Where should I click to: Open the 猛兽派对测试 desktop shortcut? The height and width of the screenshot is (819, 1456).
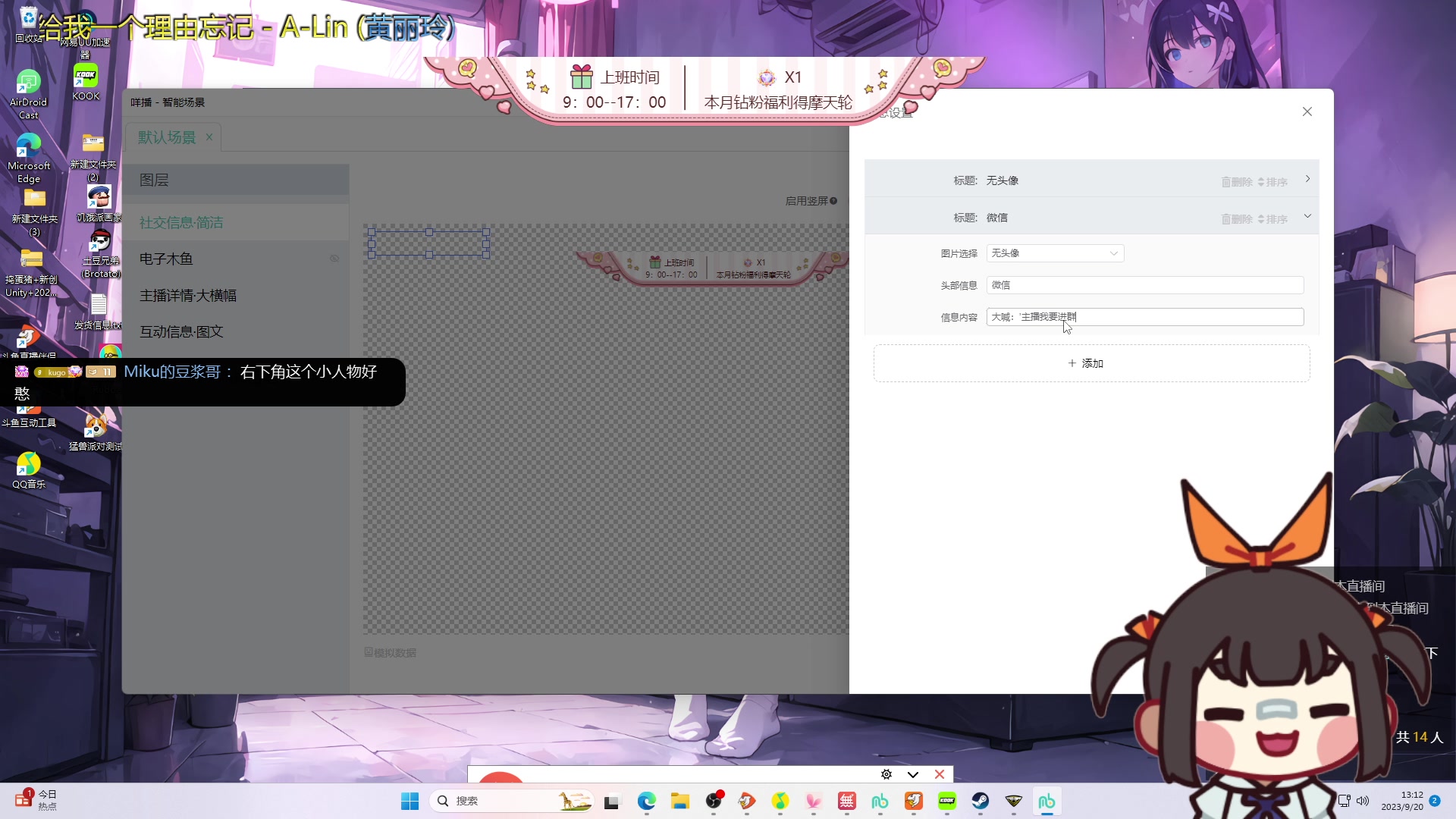click(x=95, y=433)
